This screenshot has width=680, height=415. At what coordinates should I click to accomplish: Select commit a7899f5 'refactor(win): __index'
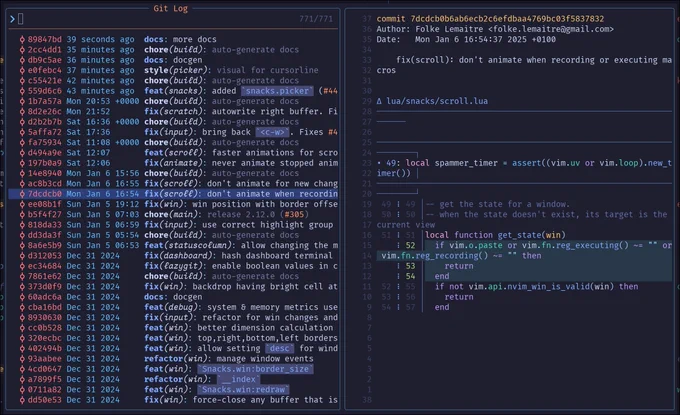pyautogui.click(x=173, y=379)
